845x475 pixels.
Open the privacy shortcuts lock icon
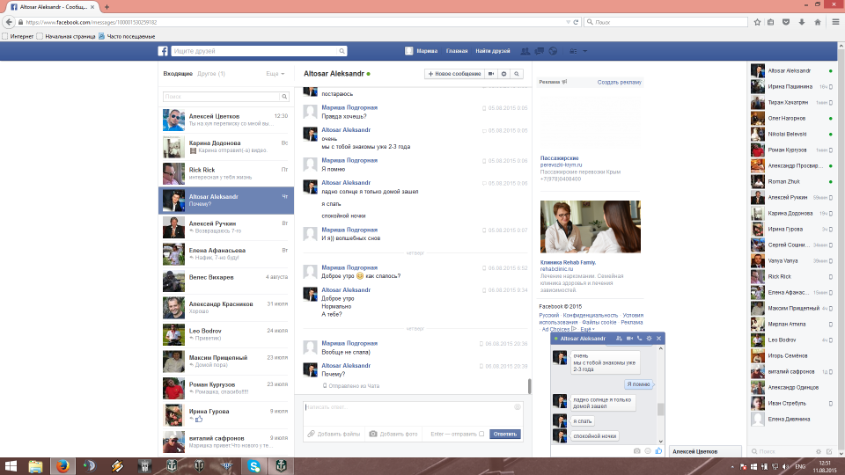coord(573,51)
